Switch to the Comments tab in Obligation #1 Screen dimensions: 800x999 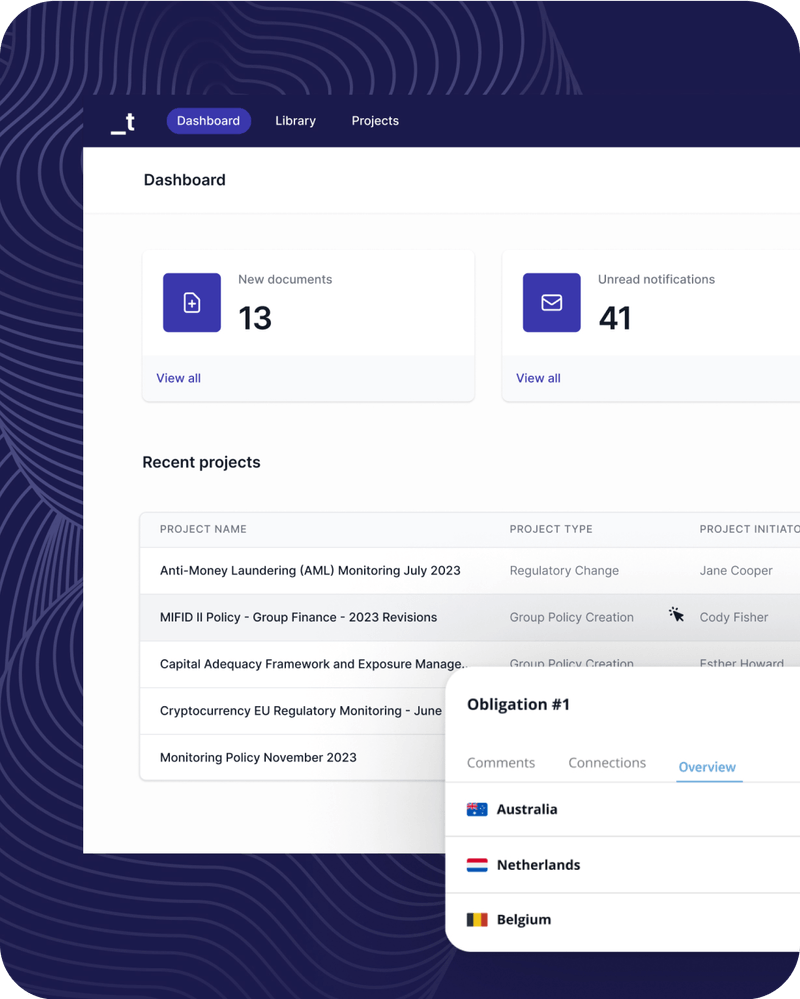[x=500, y=762]
